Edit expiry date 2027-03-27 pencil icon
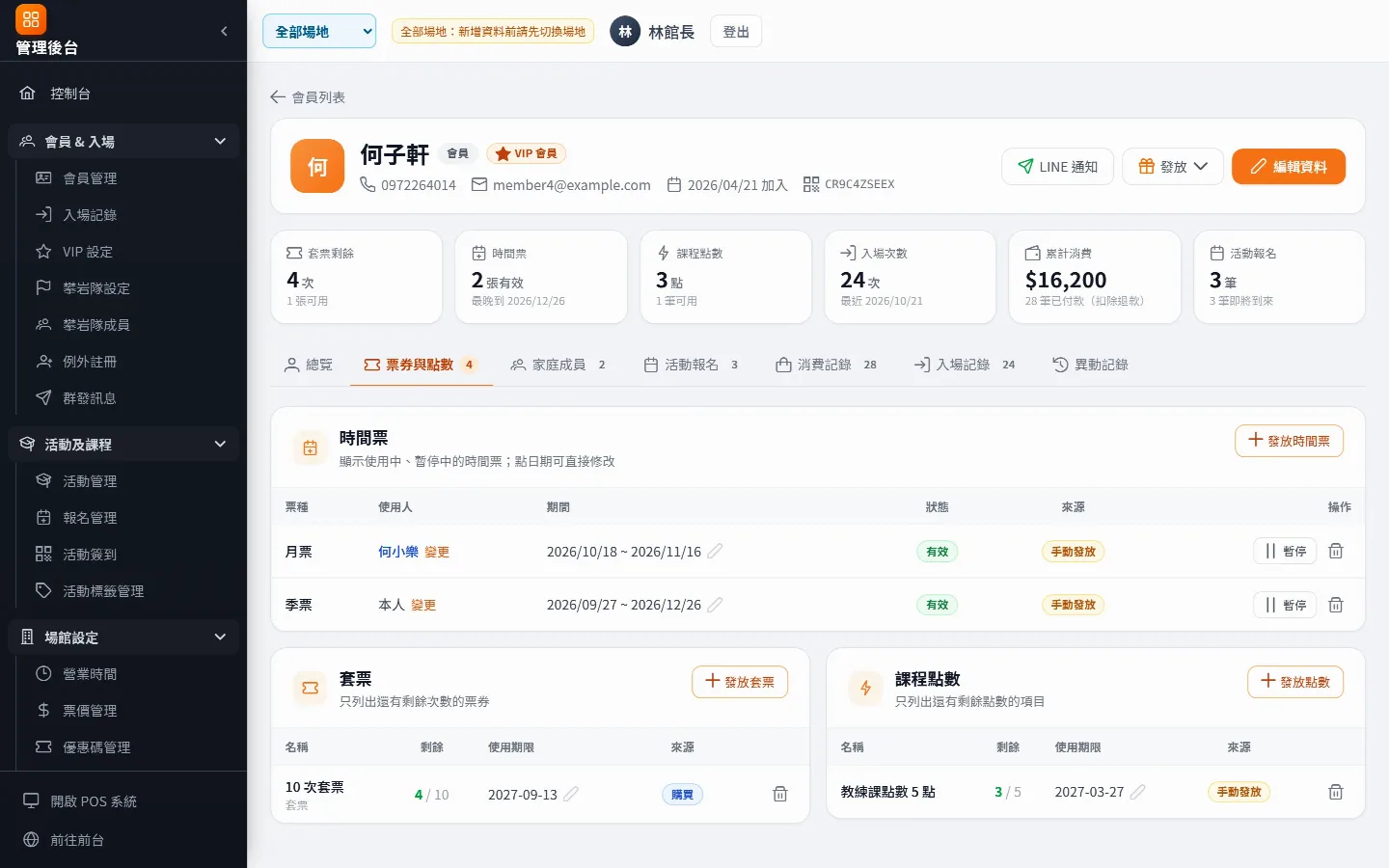1389x868 pixels. click(1137, 792)
